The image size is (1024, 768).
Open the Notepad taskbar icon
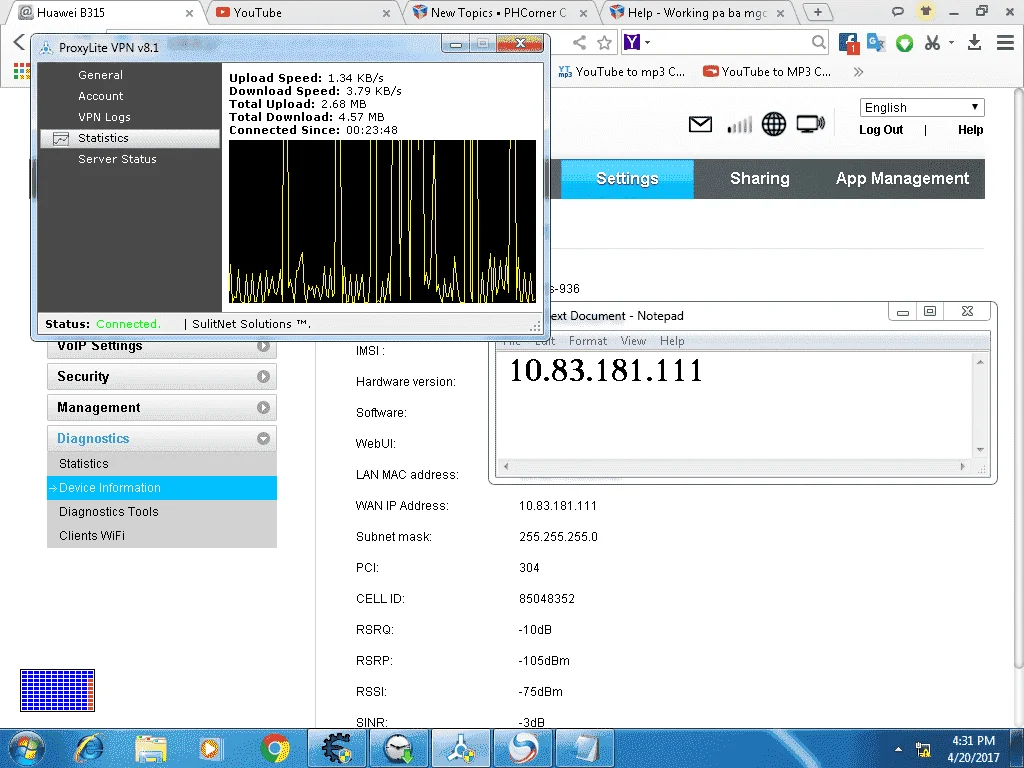tap(584, 748)
